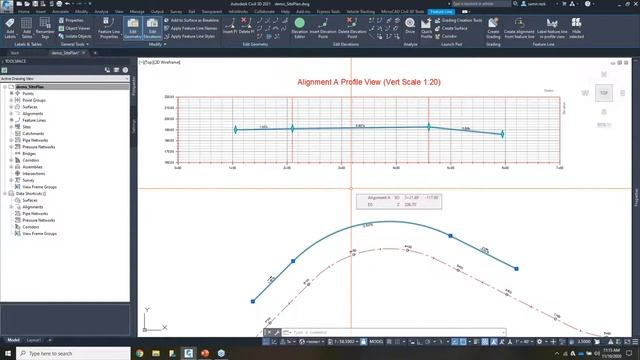This screenshot has width=640, height=360.
Task: Click the Add Labels ribbon icon
Action: [10, 28]
